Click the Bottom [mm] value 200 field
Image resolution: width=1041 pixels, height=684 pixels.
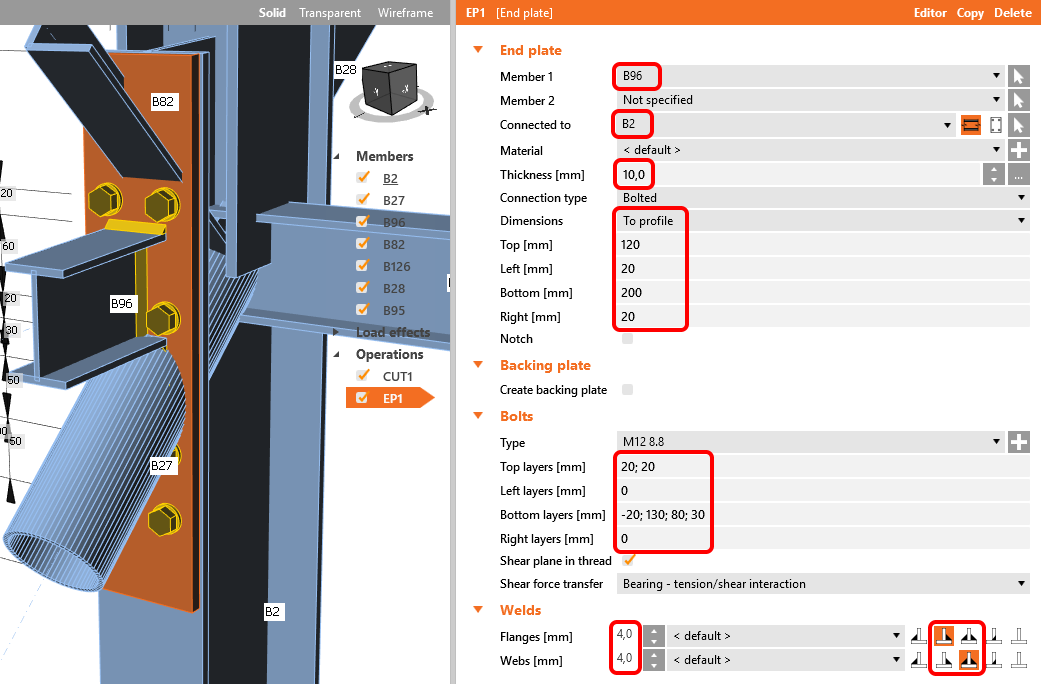(x=823, y=293)
